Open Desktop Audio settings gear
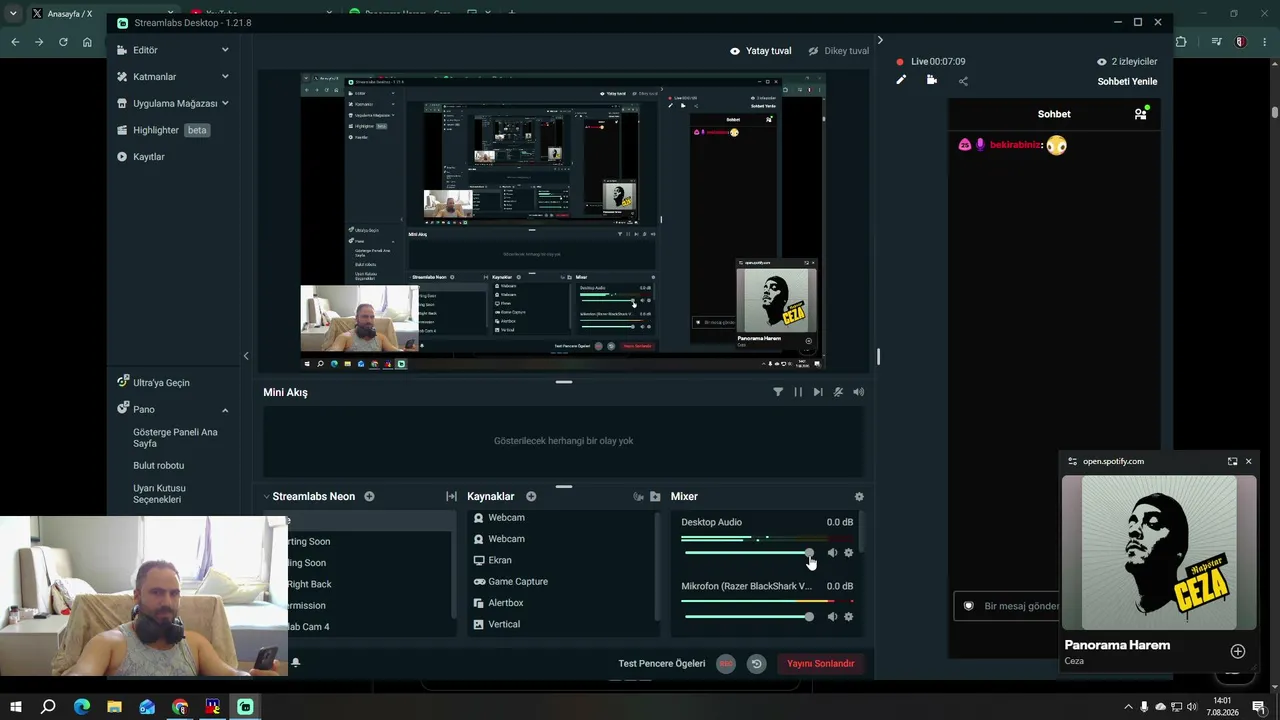Image resolution: width=1280 pixels, height=720 pixels. [x=849, y=553]
